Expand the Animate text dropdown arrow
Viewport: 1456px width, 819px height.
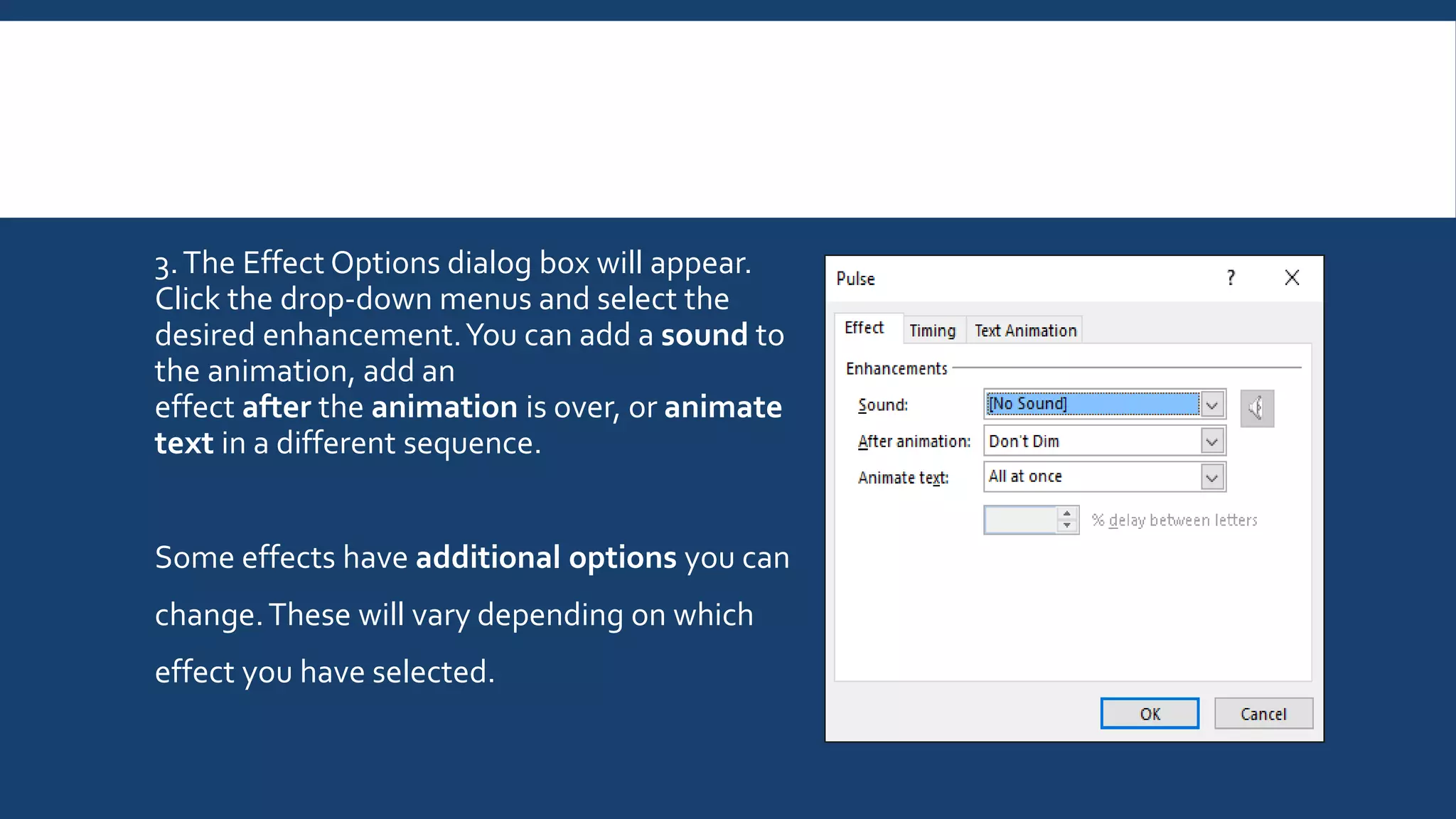1212,477
